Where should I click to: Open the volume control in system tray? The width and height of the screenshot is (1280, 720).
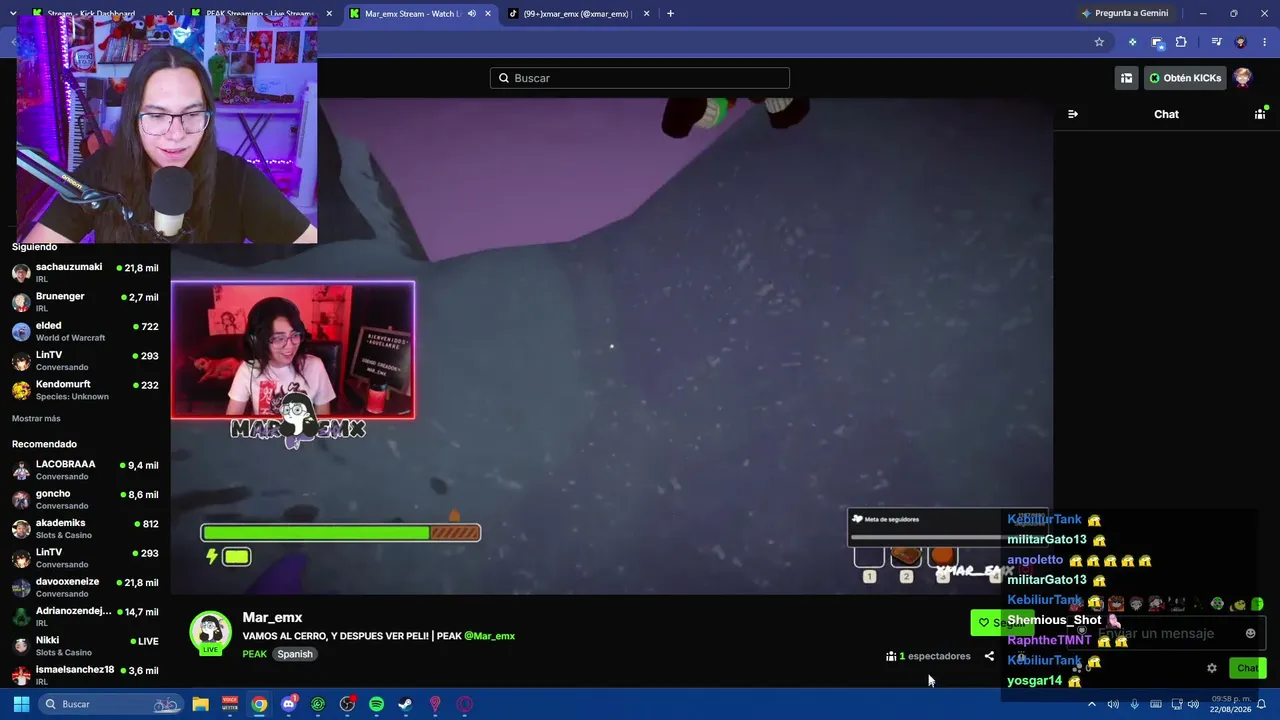tap(1194, 704)
